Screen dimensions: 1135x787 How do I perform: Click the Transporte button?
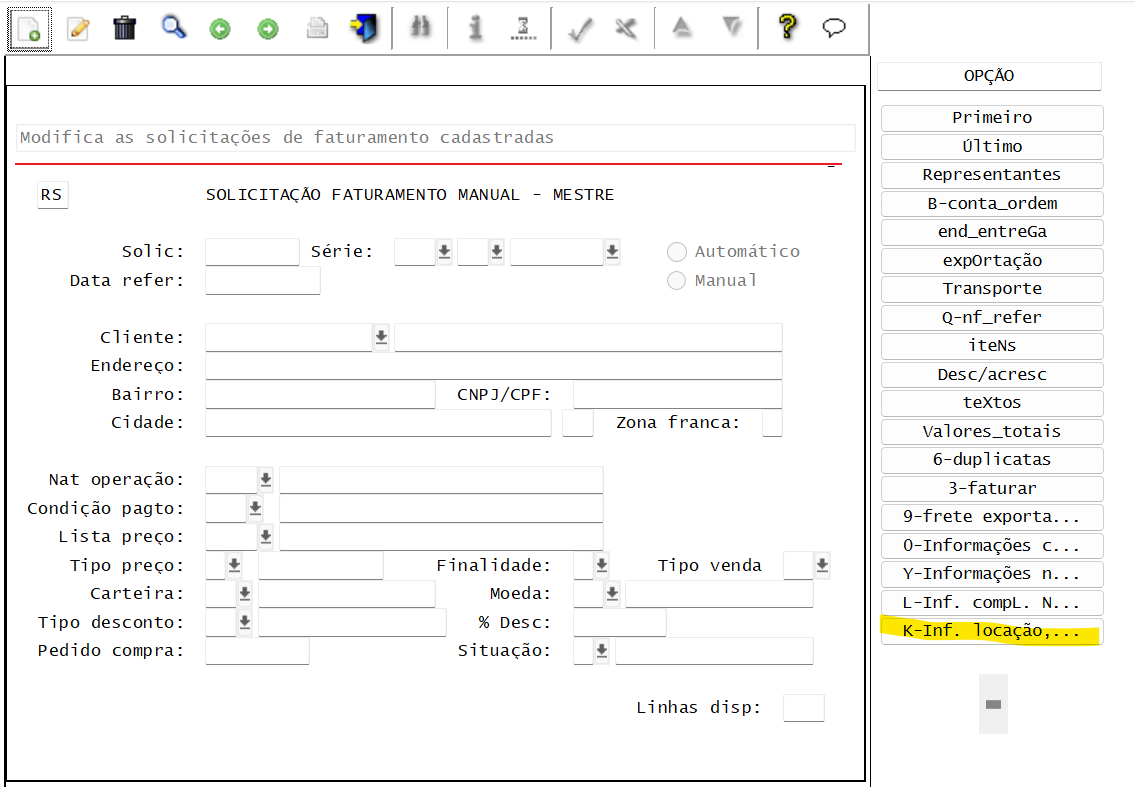click(x=992, y=289)
